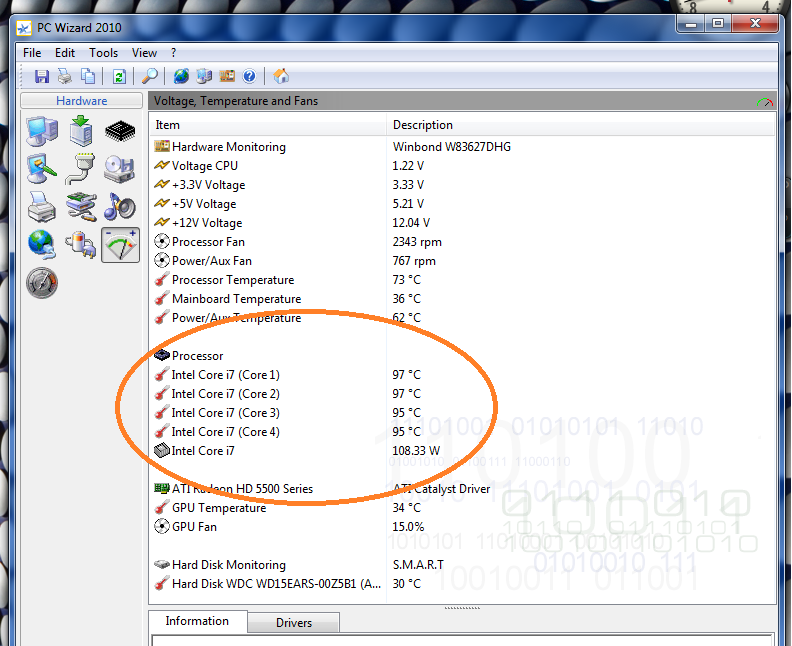Open the Edit menu

[65, 53]
